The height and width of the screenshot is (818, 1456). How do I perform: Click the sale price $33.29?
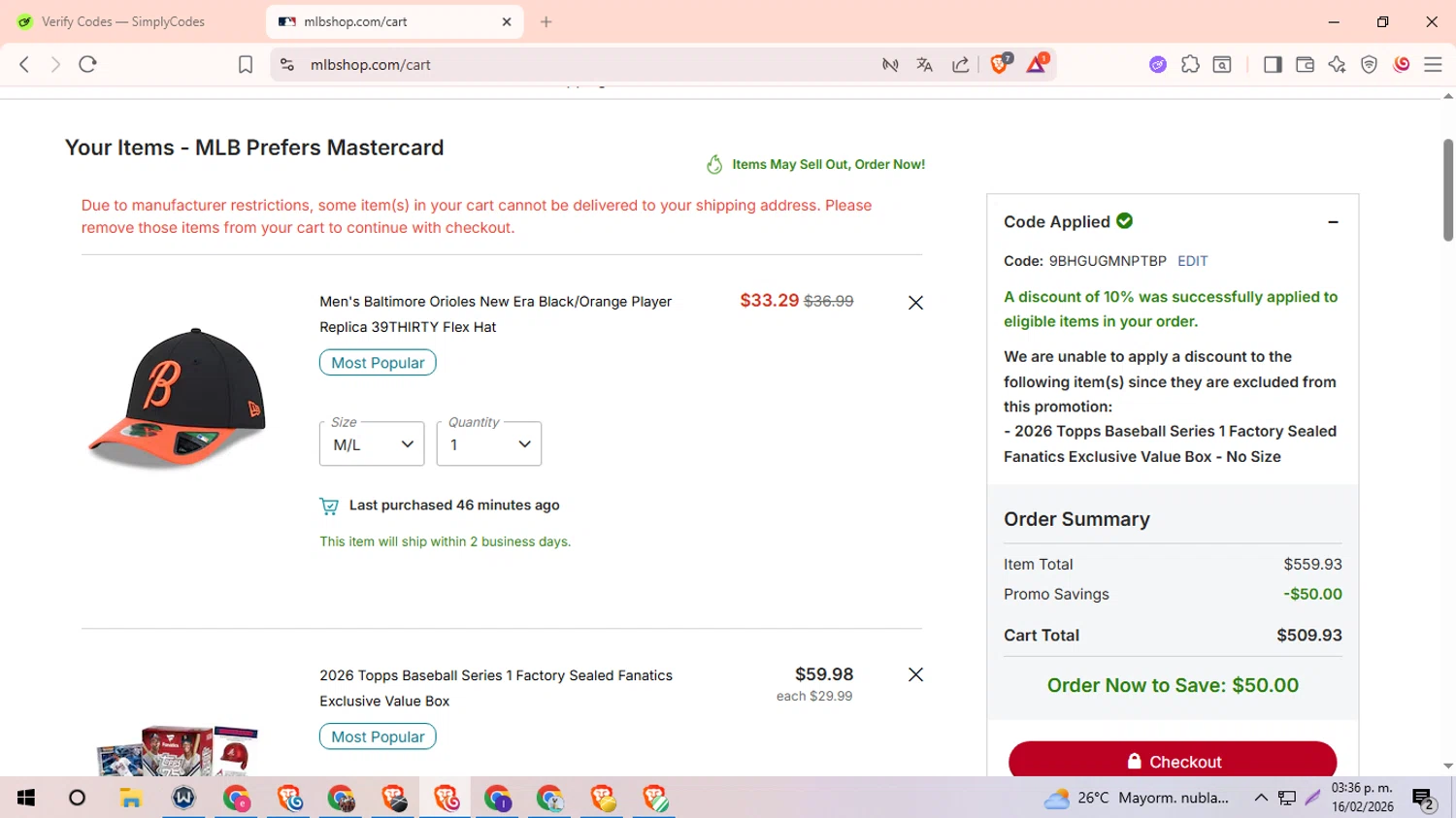(x=769, y=301)
